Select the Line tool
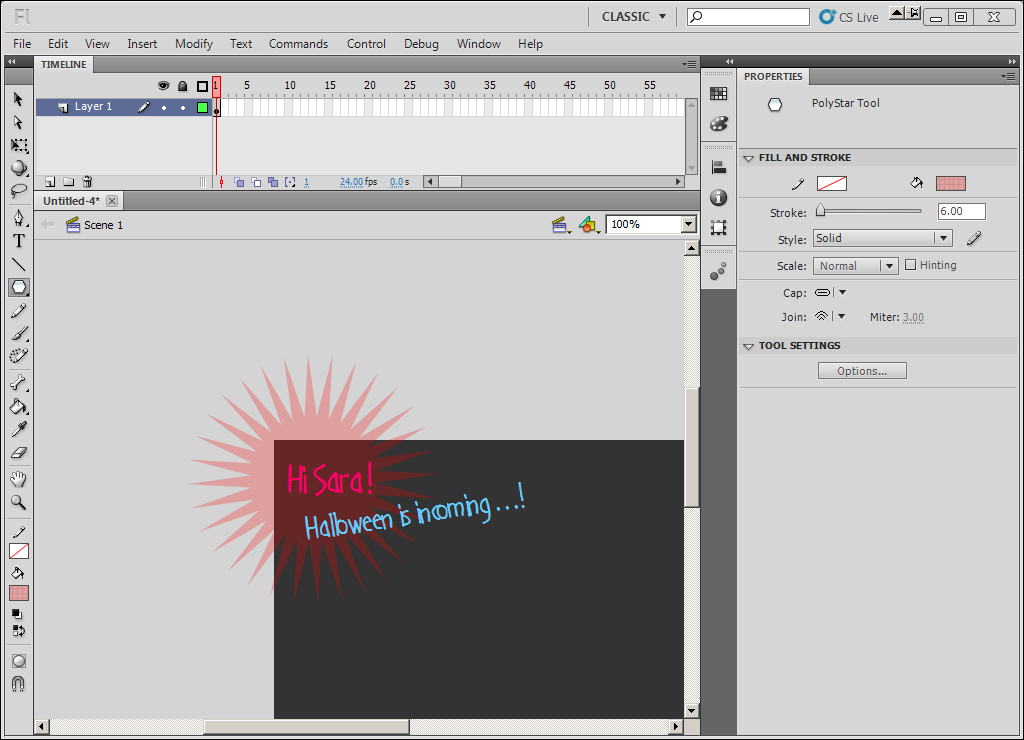This screenshot has height=740, width=1024. (19, 265)
